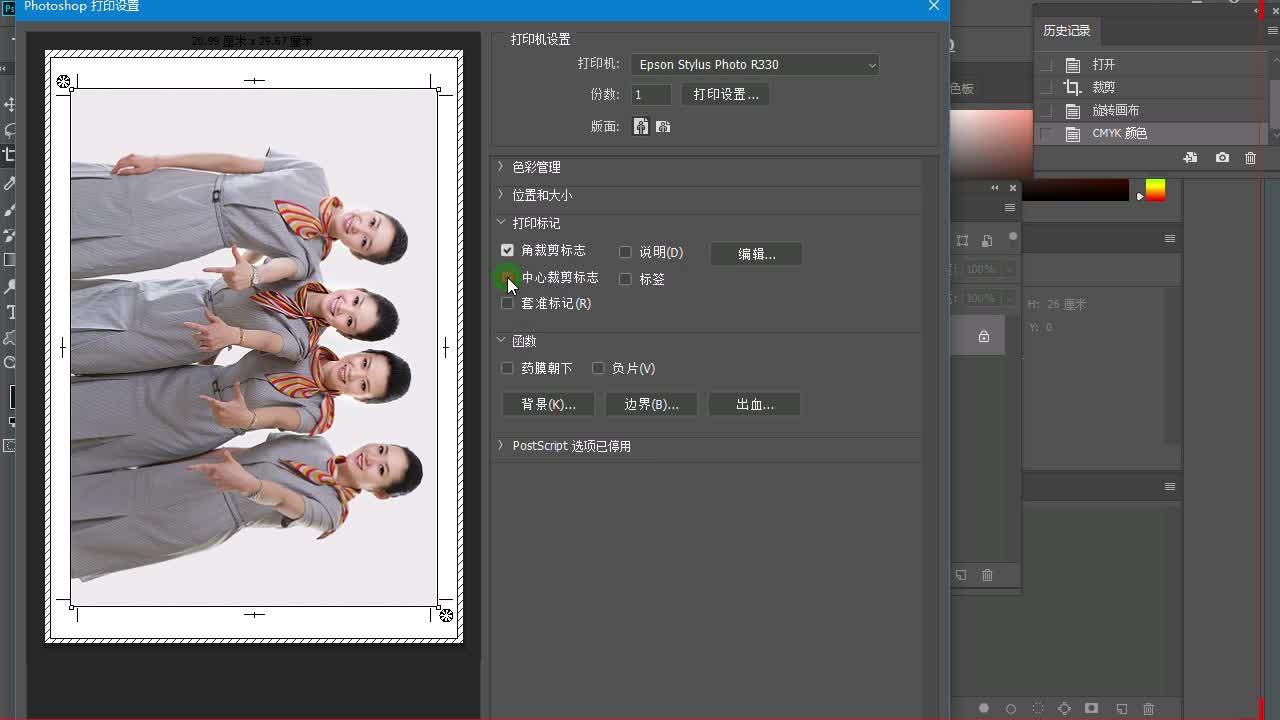Select the portrait layout icon beside 版面

(x=640, y=126)
